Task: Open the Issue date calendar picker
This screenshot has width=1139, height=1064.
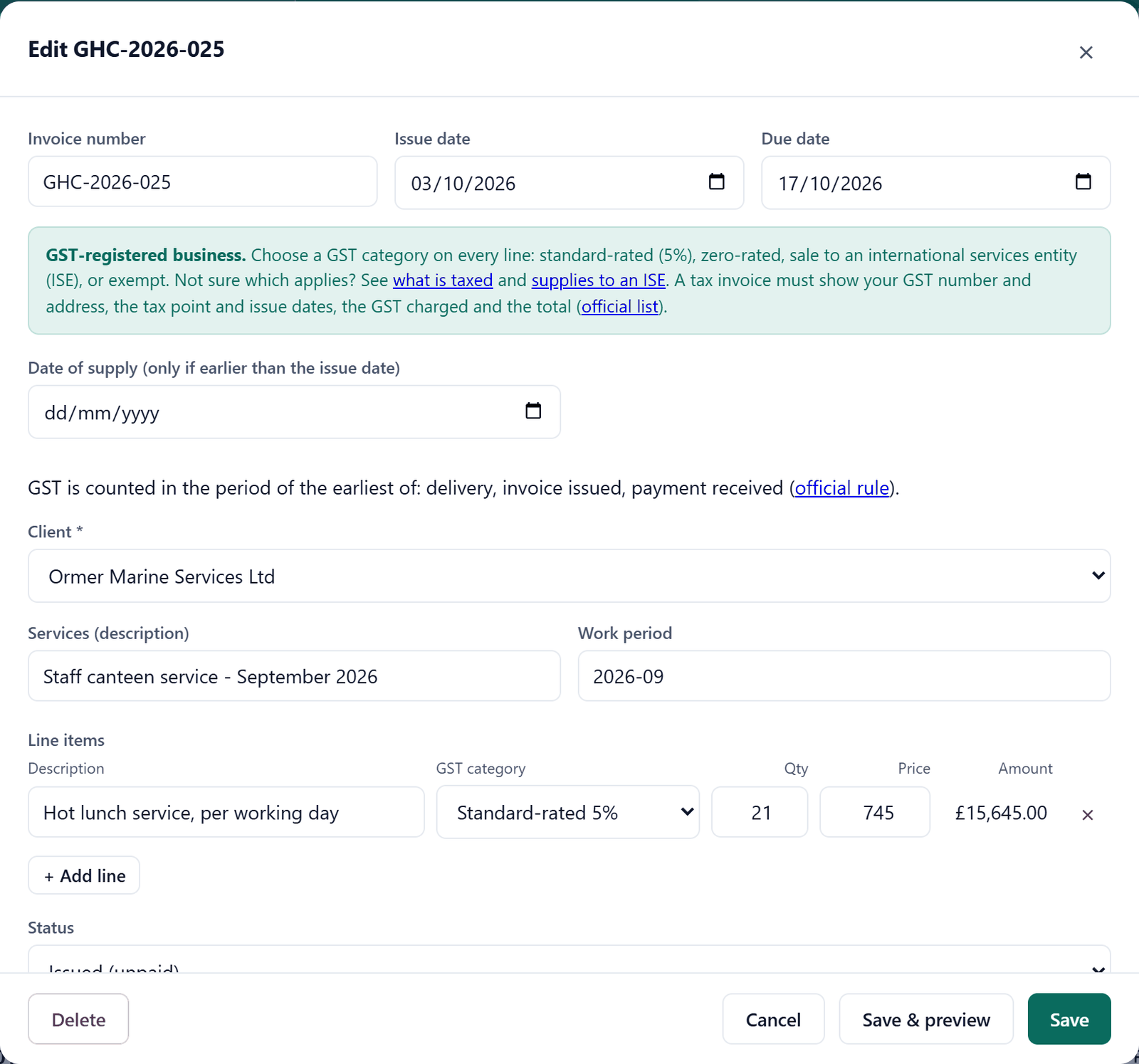Action: point(716,182)
